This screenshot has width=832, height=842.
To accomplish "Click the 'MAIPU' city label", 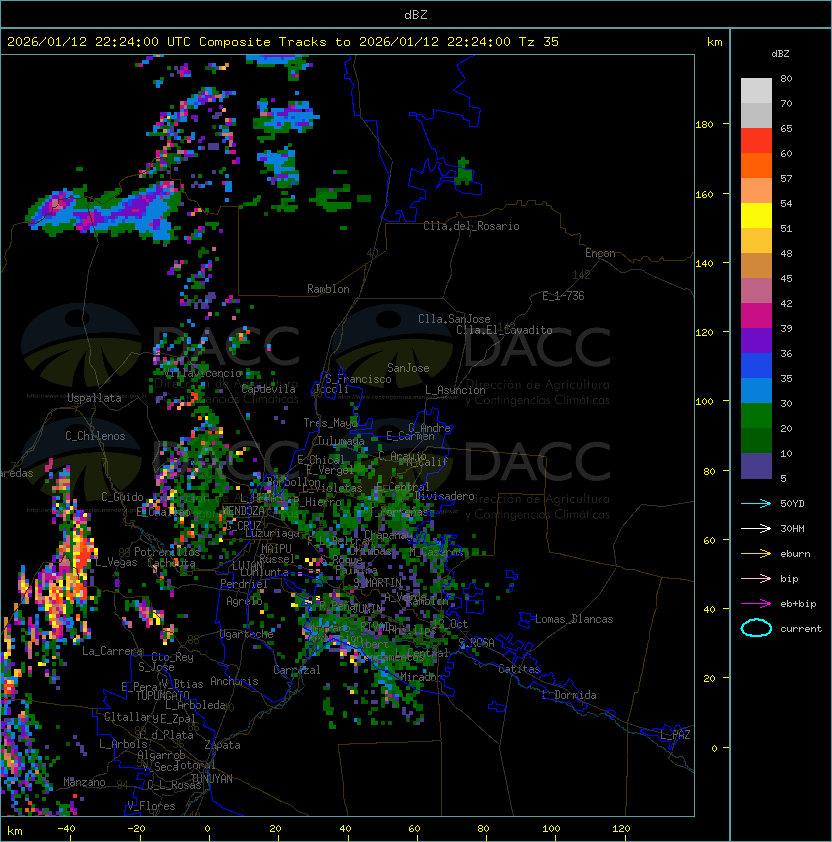I will [276, 549].
